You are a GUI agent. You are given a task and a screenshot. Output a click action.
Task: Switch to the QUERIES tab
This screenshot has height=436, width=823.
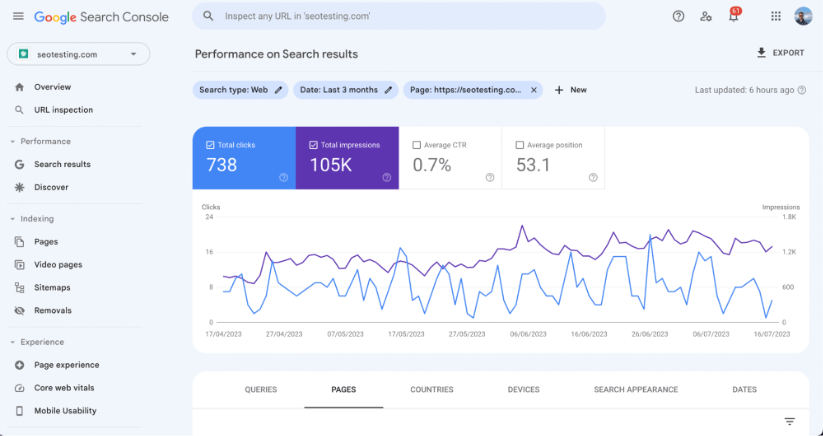tap(261, 389)
